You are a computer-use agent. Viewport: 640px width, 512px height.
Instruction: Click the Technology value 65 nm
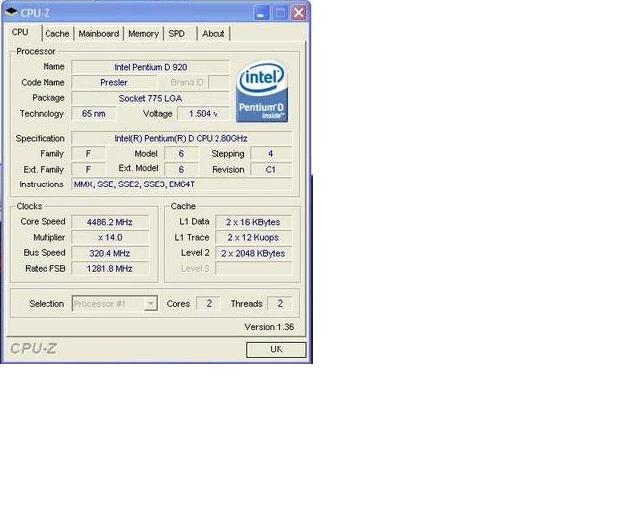(x=93, y=114)
